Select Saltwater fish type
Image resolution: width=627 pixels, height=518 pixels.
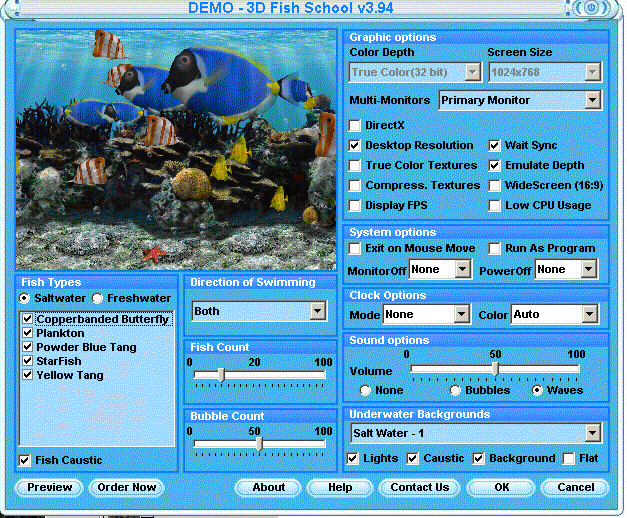click(x=24, y=298)
